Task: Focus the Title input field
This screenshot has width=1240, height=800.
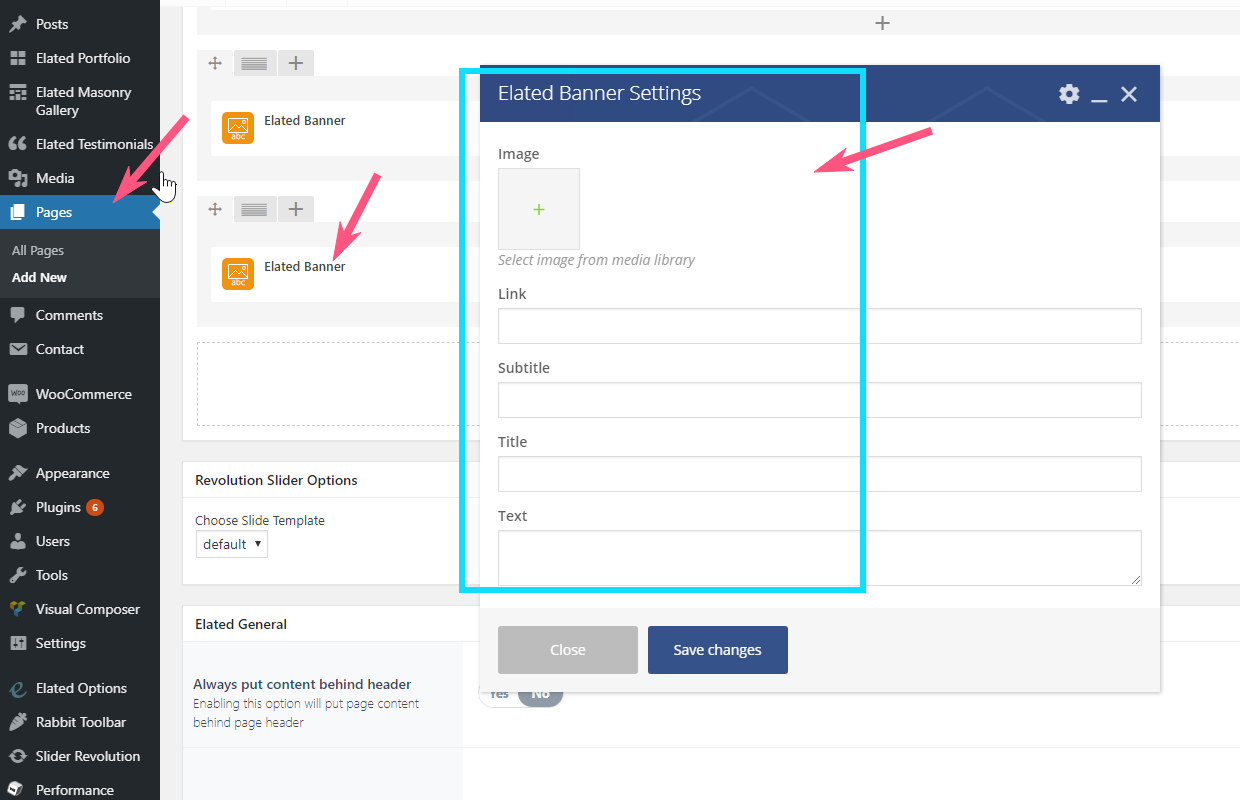Action: coord(820,474)
